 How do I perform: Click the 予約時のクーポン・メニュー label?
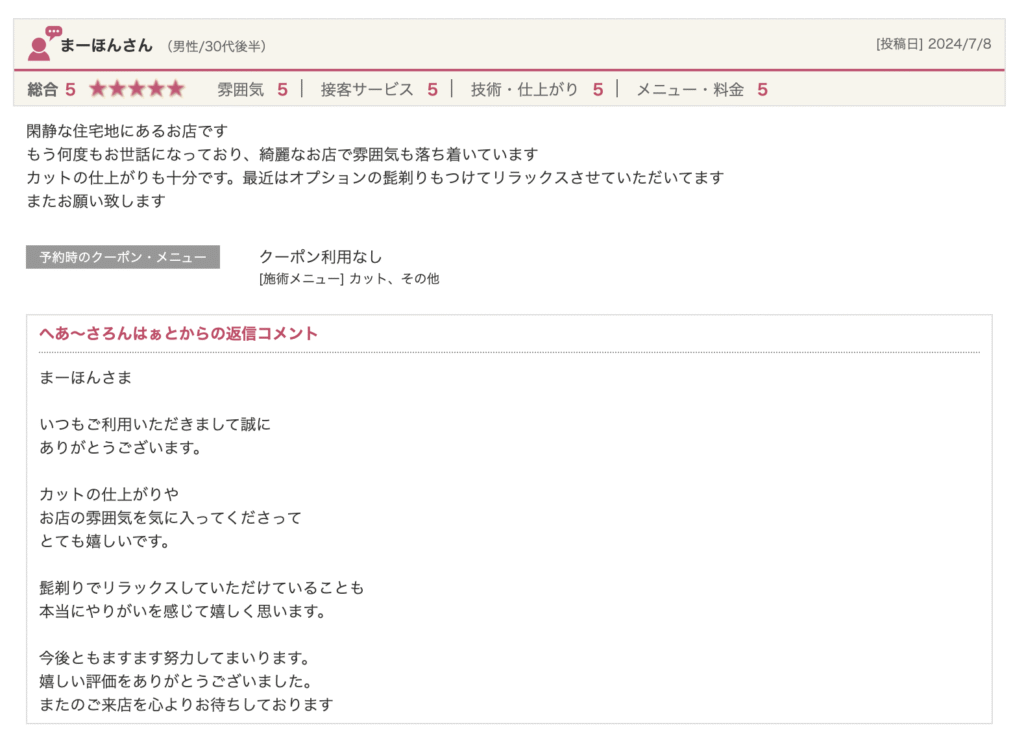(x=123, y=257)
